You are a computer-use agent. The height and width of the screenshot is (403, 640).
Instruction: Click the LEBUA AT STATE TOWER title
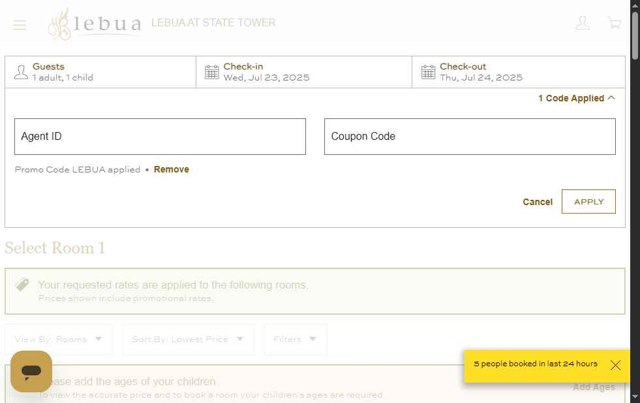tap(213, 22)
